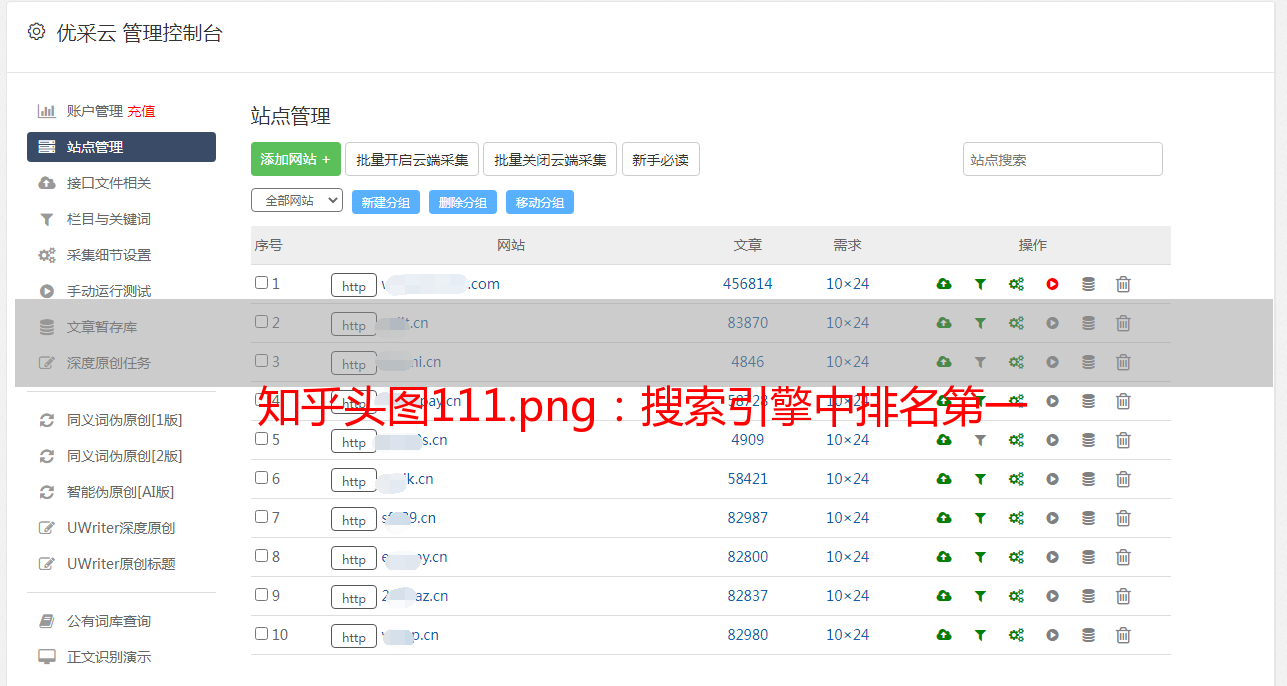Click 批量关闭云端采集 button
Viewport: 1287px width, 686px height.
[x=550, y=159]
